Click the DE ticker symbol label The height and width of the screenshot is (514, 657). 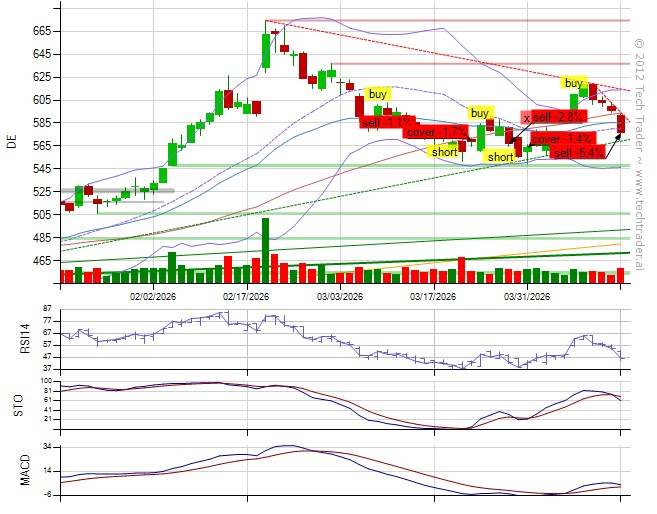point(12,141)
